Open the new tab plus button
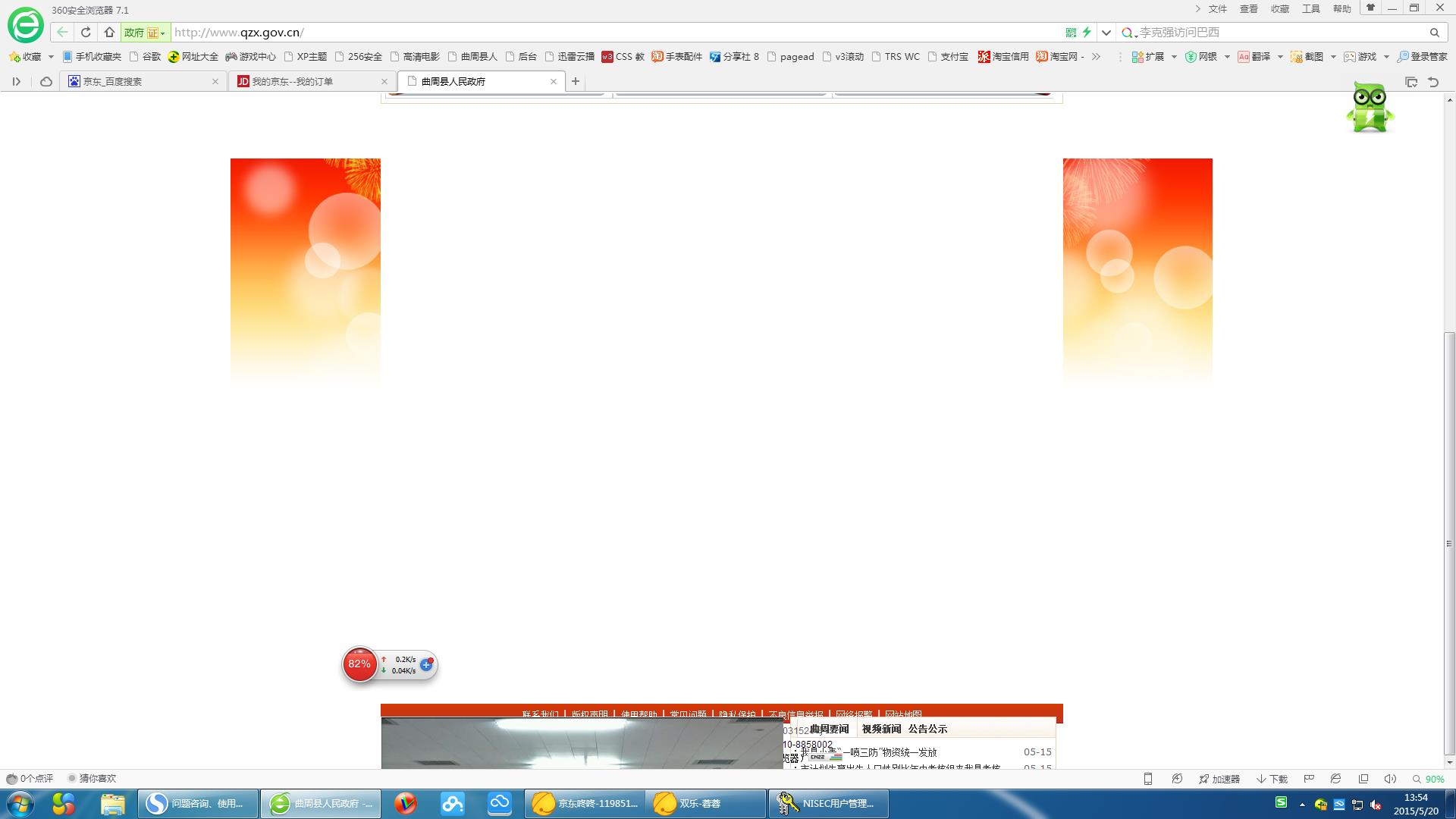Screen dimensions: 1456x819 point(576,81)
